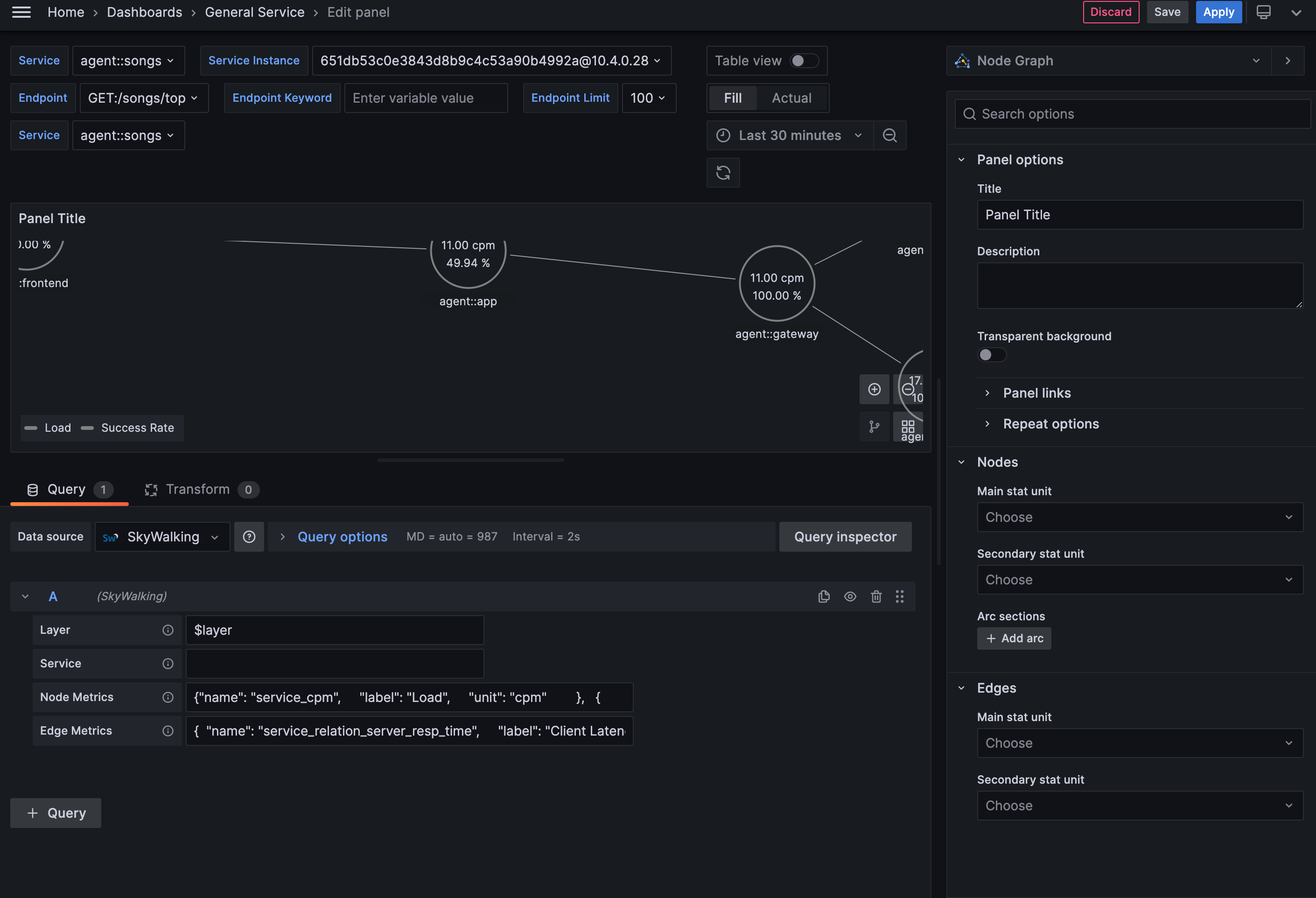The width and height of the screenshot is (1316, 898).
Task: Expand the Panel links section
Action: (x=1037, y=393)
